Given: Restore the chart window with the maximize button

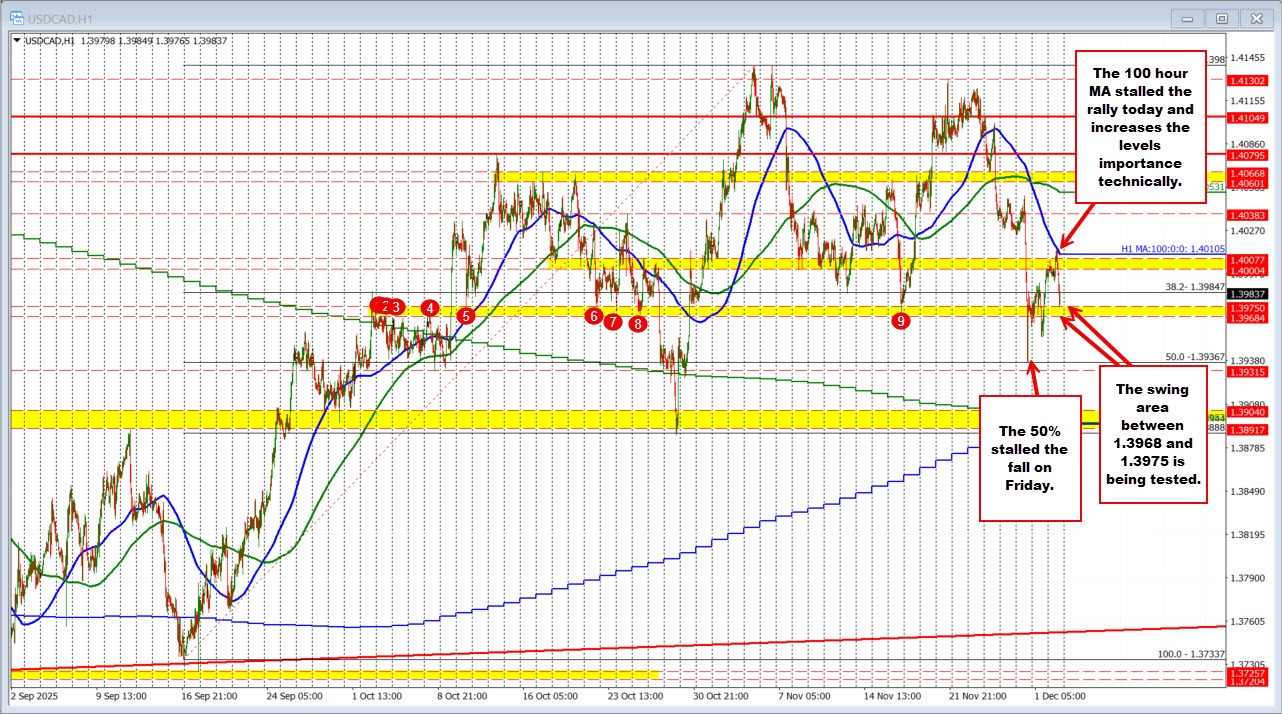Looking at the screenshot, I should [x=1222, y=17].
